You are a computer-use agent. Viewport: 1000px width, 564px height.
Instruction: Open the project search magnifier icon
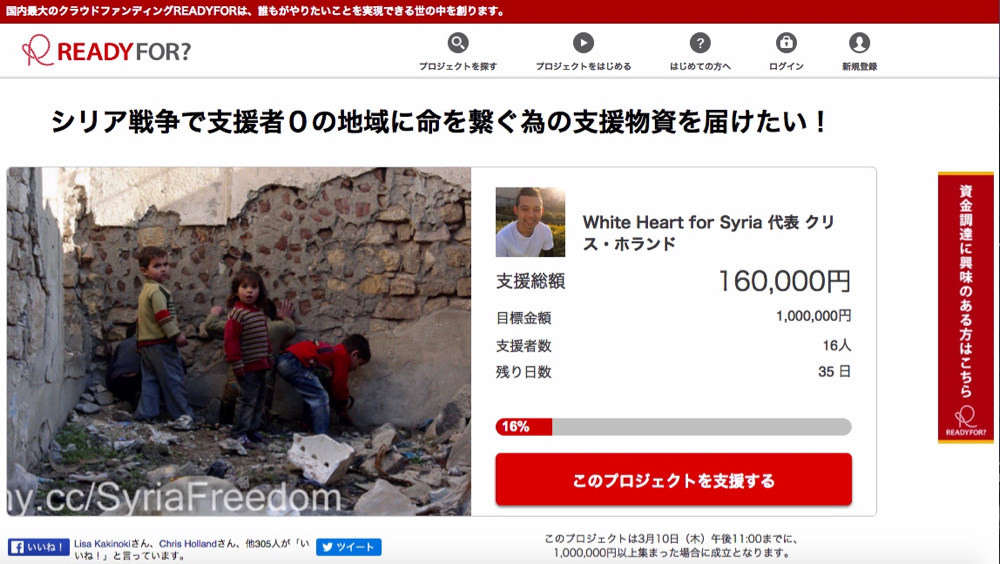[x=458, y=43]
